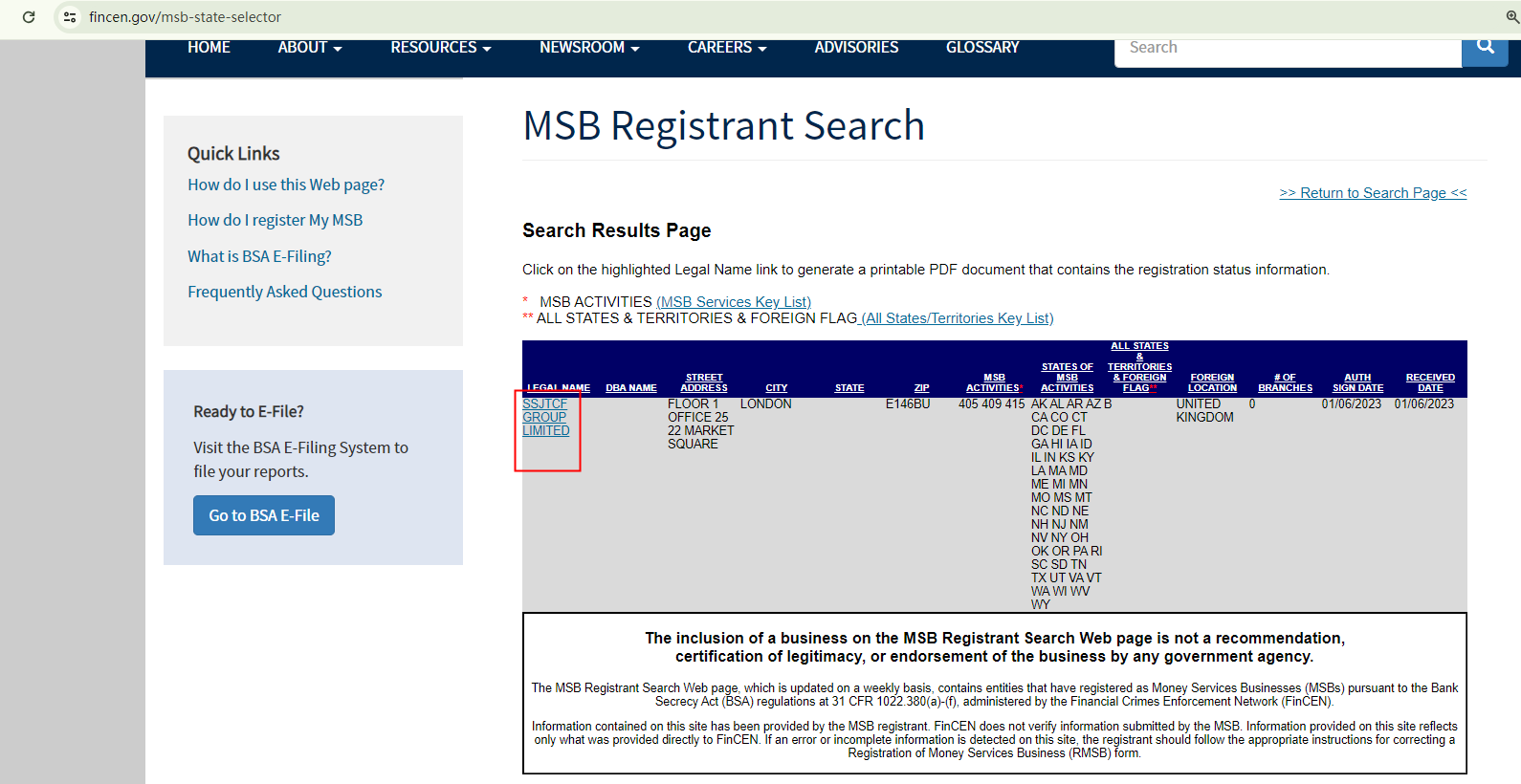Click the STREET ADDRESS column header

[x=704, y=382]
